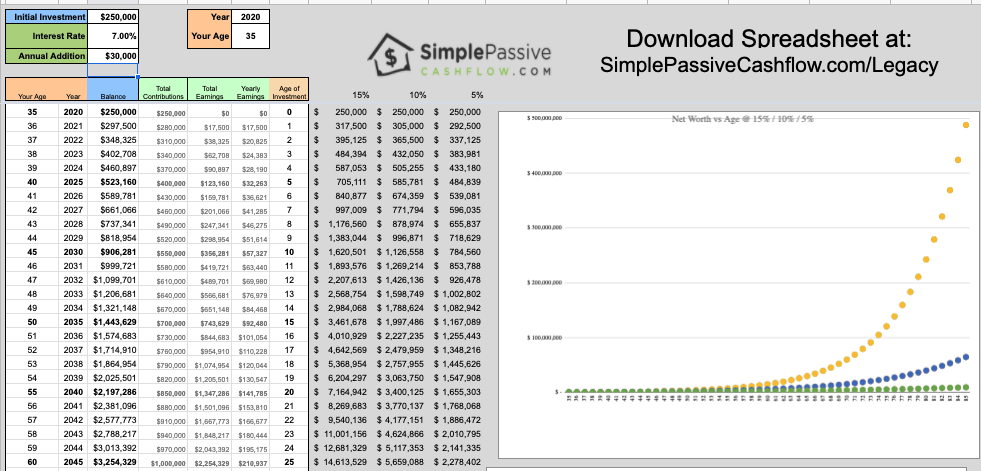Select the Interest Rate 7.00% cell
This screenshot has height=471, width=981.
pyautogui.click(x=113, y=36)
